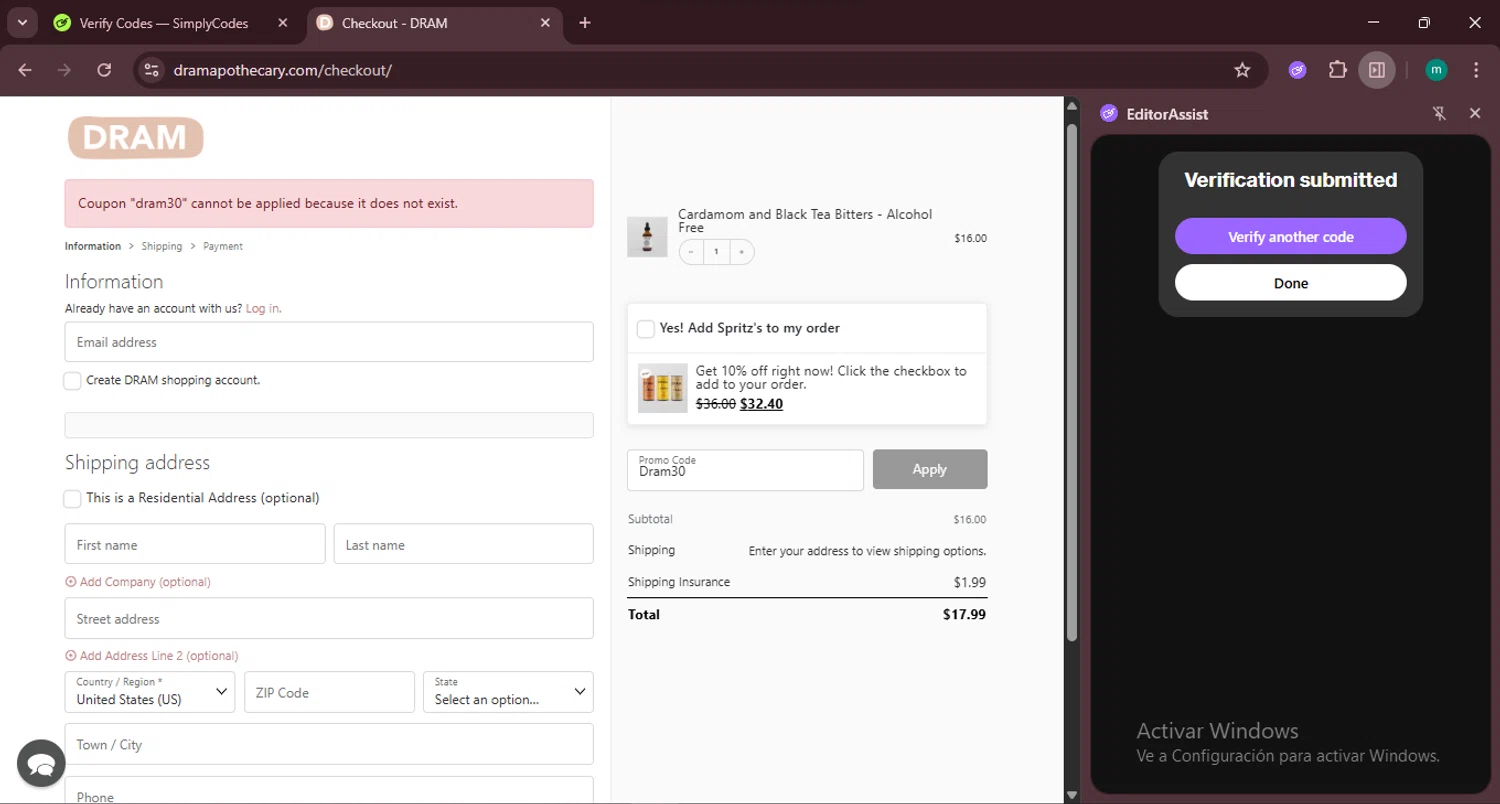Click the EditorAssist logo icon
The width and height of the screenshot is (1500, 804).
coord(1108,114)
